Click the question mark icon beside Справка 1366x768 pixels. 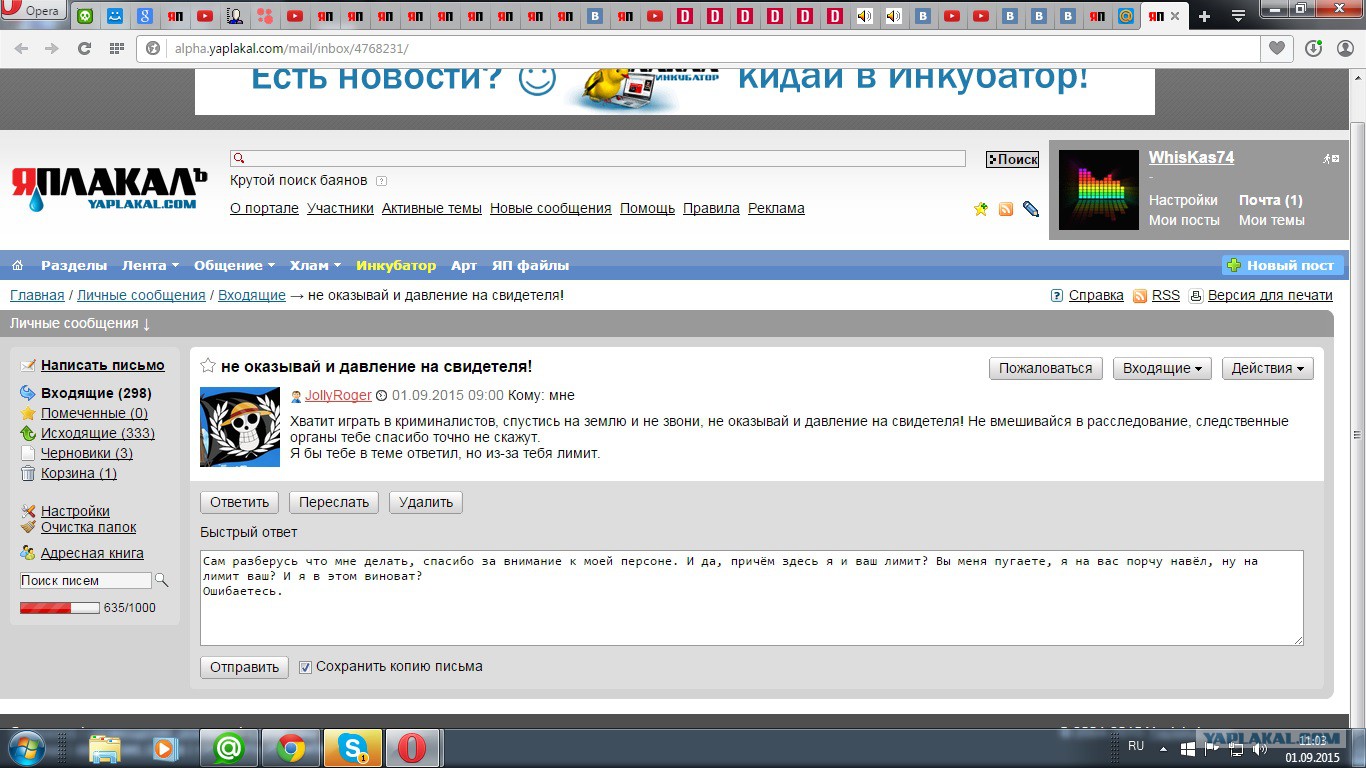1057,296
